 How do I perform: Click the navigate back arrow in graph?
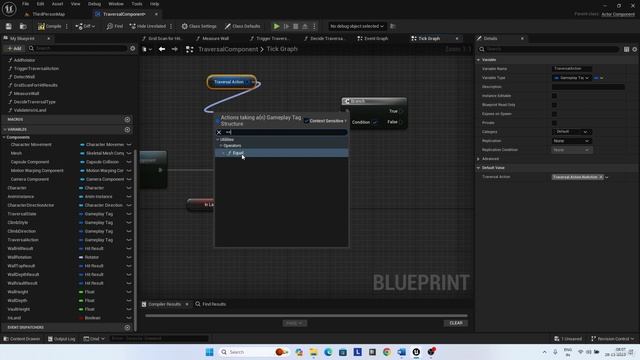tap(162, 49)
